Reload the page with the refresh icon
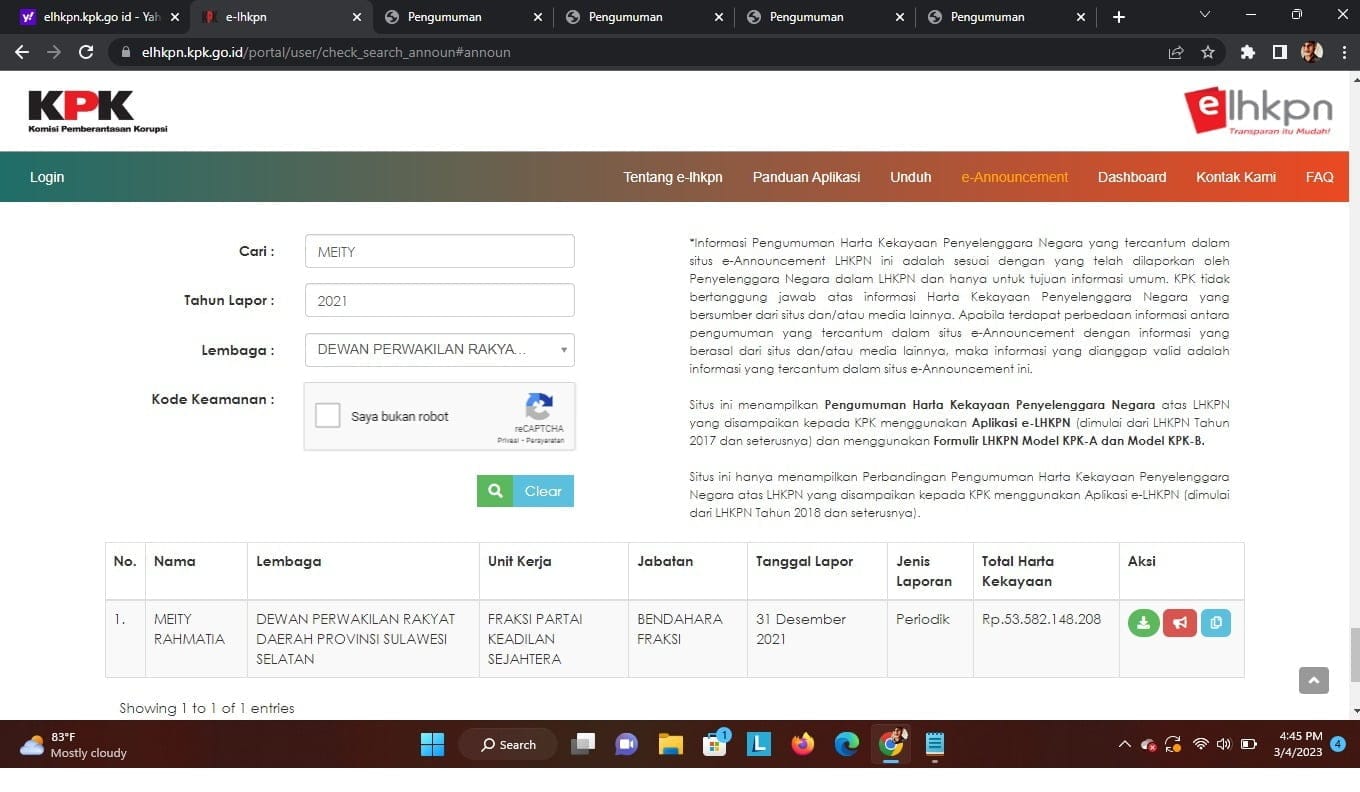The height and width of the screenshot is (792, 1360). [86, 52]
